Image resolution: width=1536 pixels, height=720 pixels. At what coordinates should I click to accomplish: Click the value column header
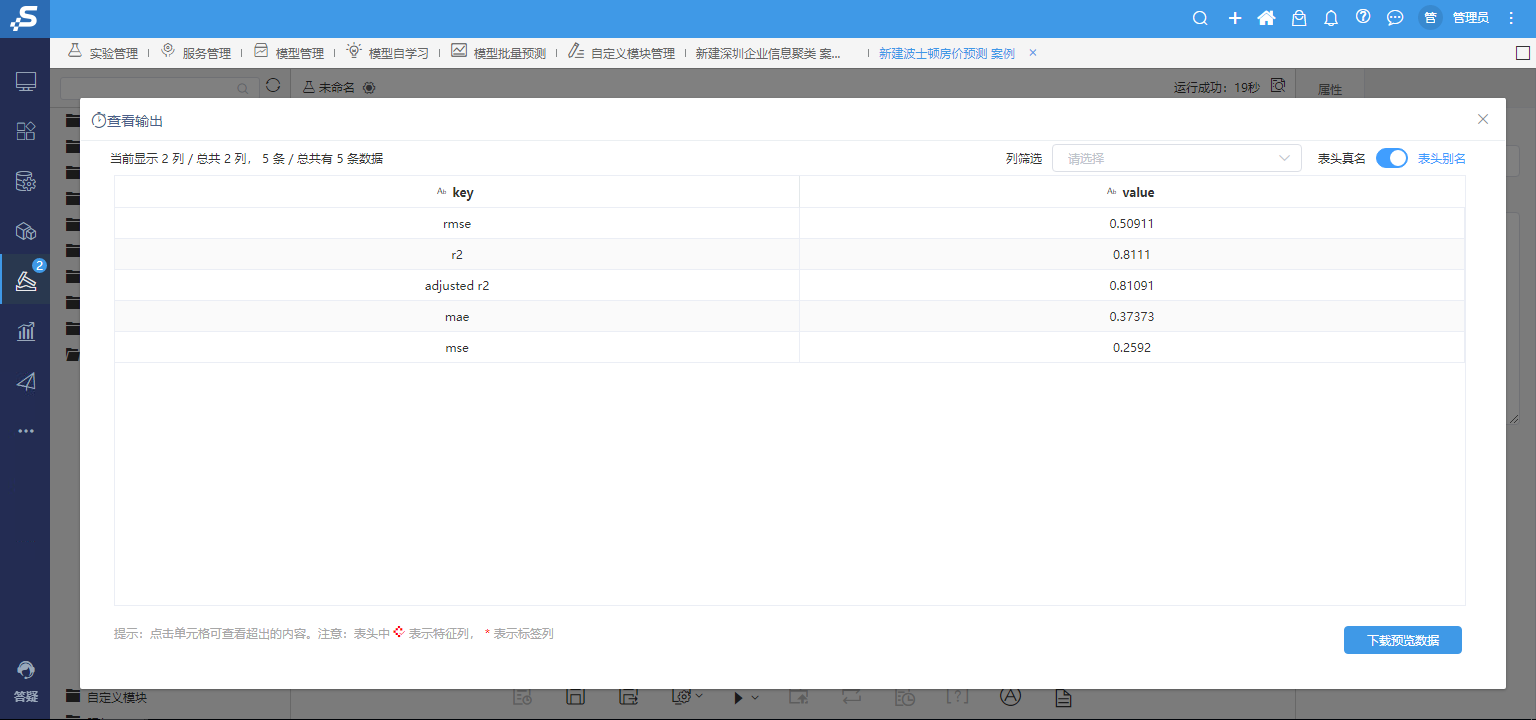click(1132, 192)
